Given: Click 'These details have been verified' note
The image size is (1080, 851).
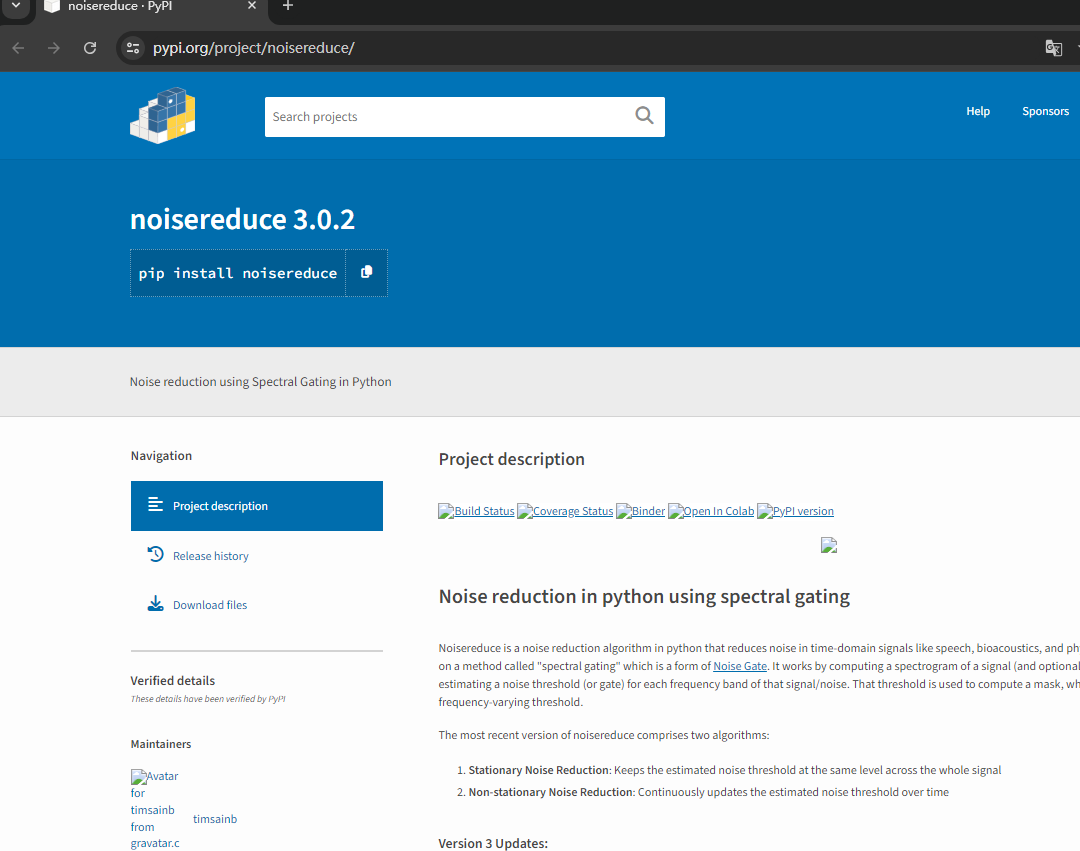Looking at the screenshot, I should tap(208, 699).
